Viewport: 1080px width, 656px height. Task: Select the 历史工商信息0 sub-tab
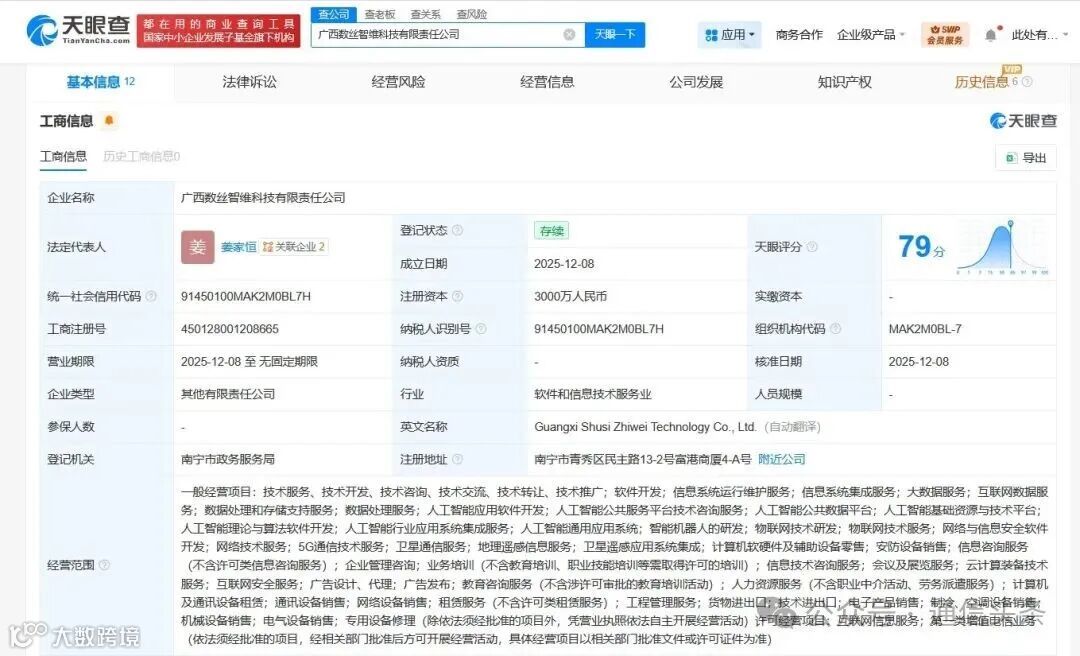click(x=141, y=156)
